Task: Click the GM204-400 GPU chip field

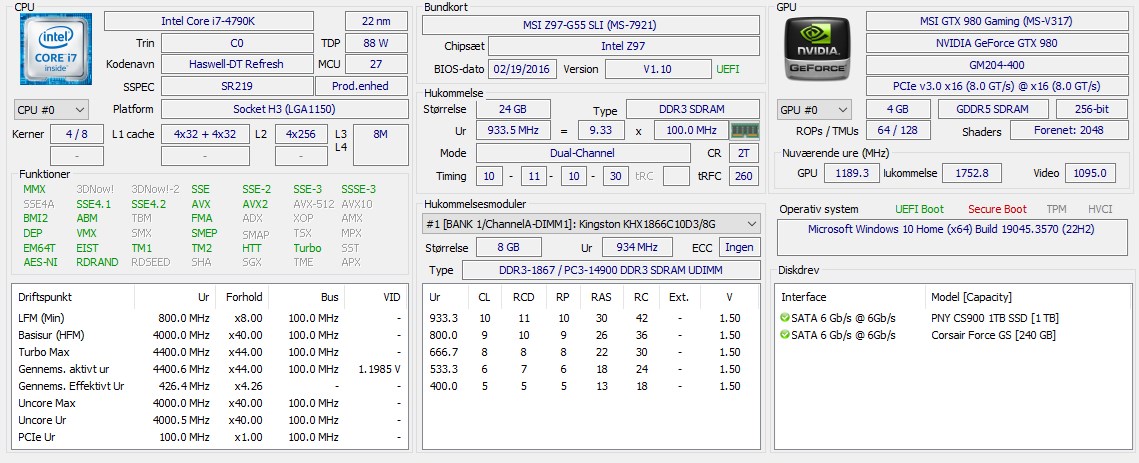Action: [996, 65]
